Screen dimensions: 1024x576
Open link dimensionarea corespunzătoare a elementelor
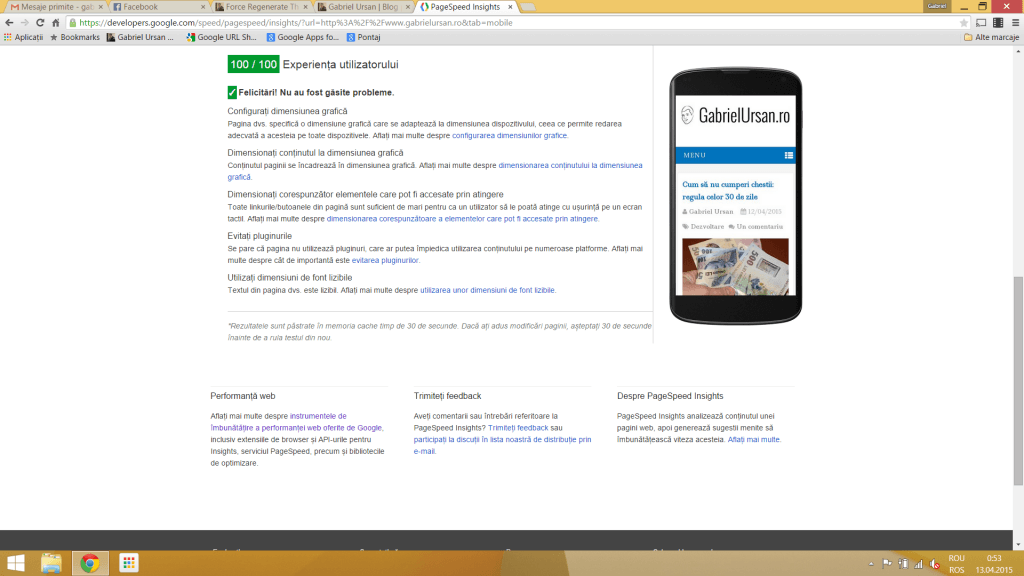click(x=462, y=219)
